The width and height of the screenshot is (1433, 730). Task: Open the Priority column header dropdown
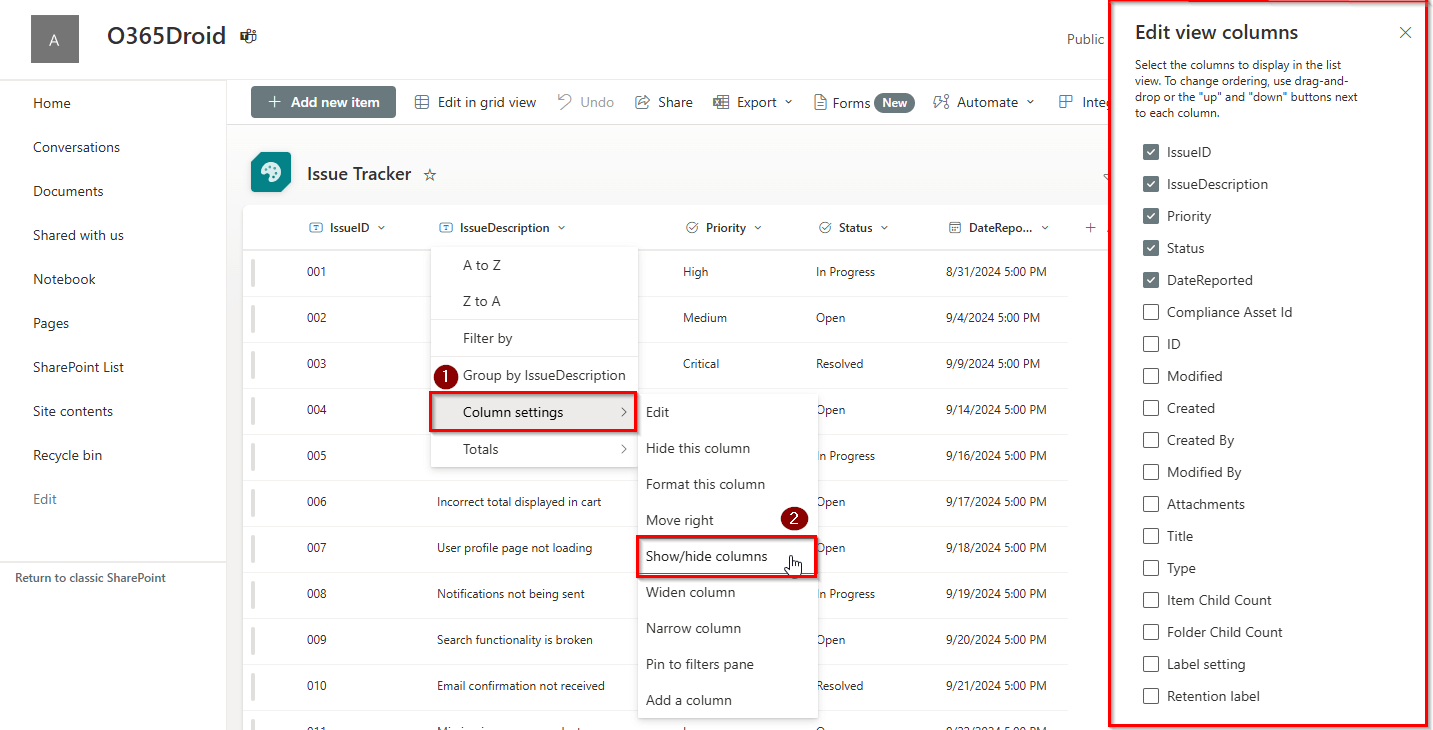coord(758,227)
